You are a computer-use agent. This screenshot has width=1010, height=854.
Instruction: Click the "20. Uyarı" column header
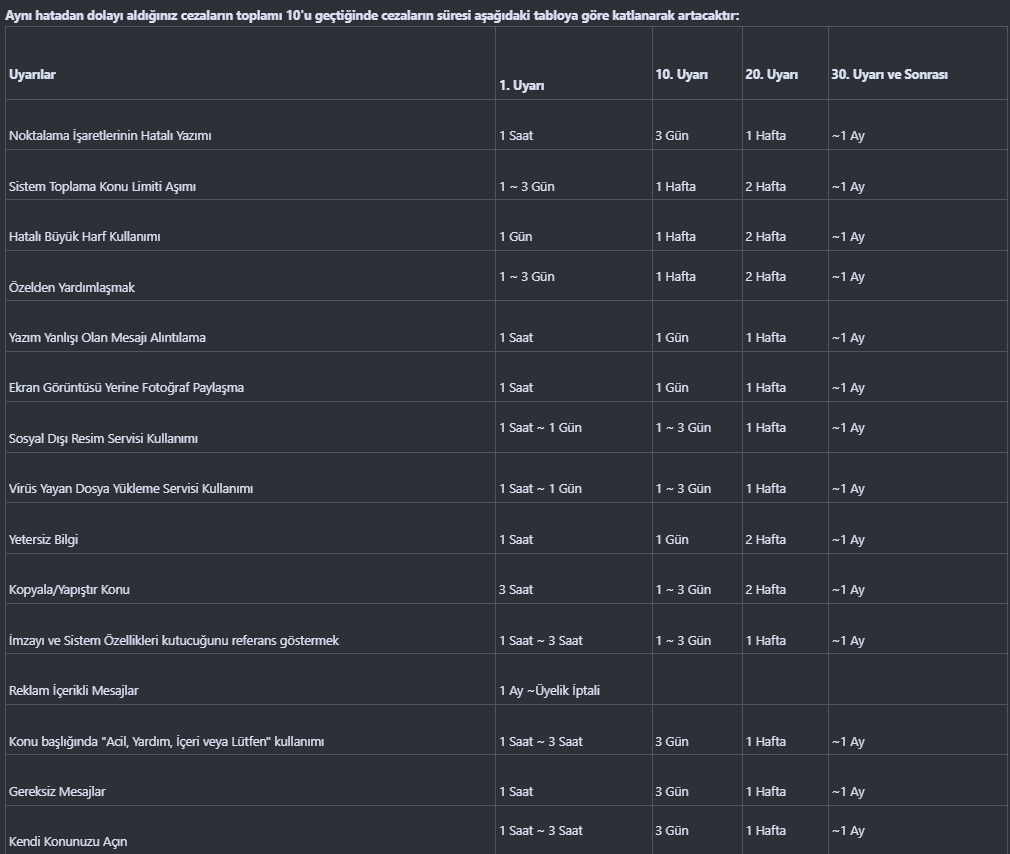[x=771, y=75]
